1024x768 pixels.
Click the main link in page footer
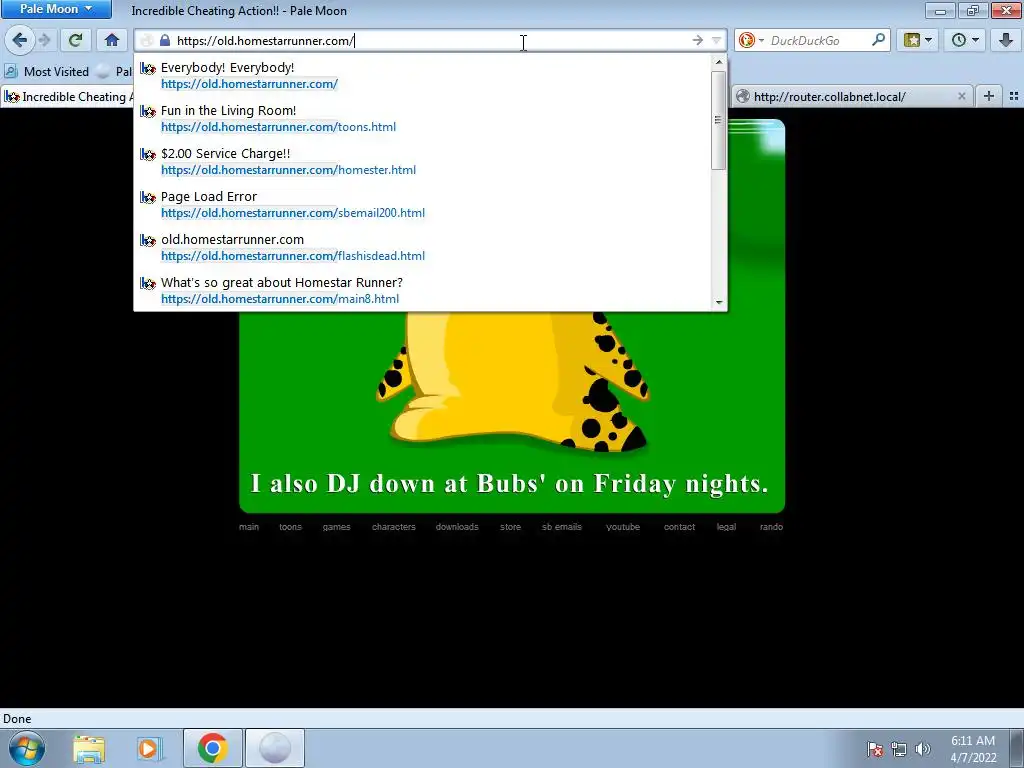pyautogui.click(x=249, y=527)
